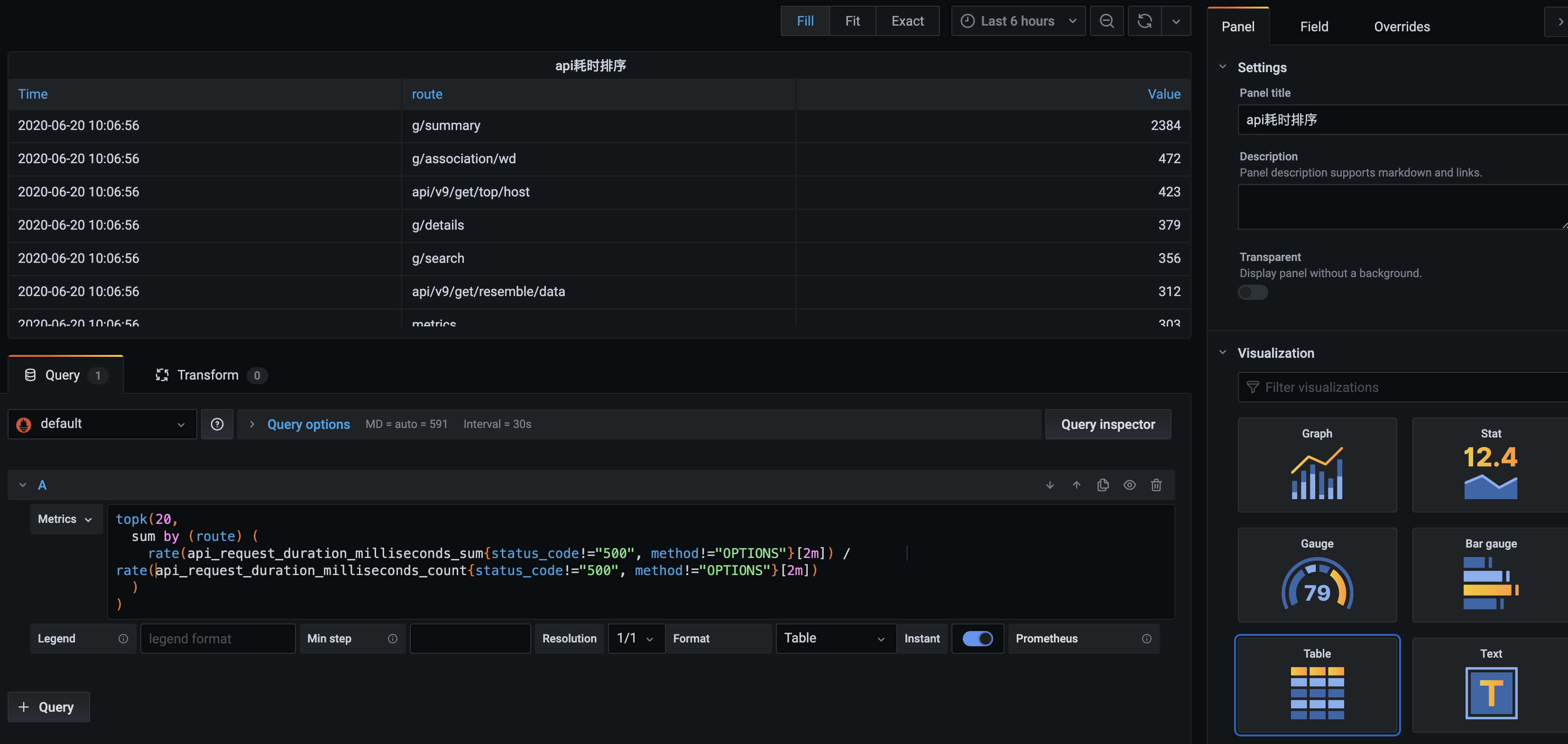Click the Min step info icon
The width and height of the screenshot is (1568, 744).
[x=392, y=639]
